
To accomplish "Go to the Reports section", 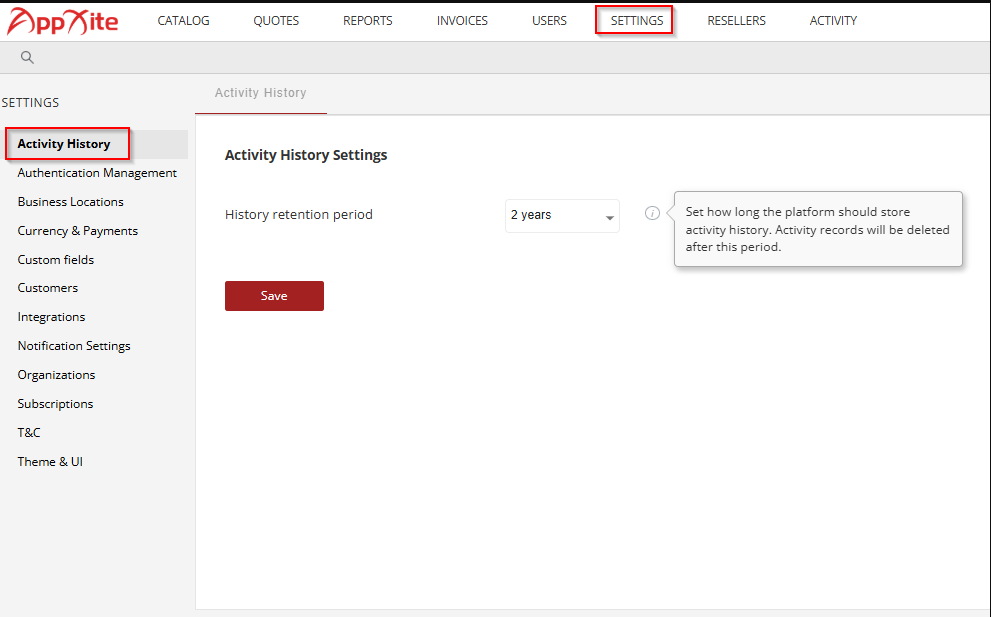I will (x=368, y=21).
